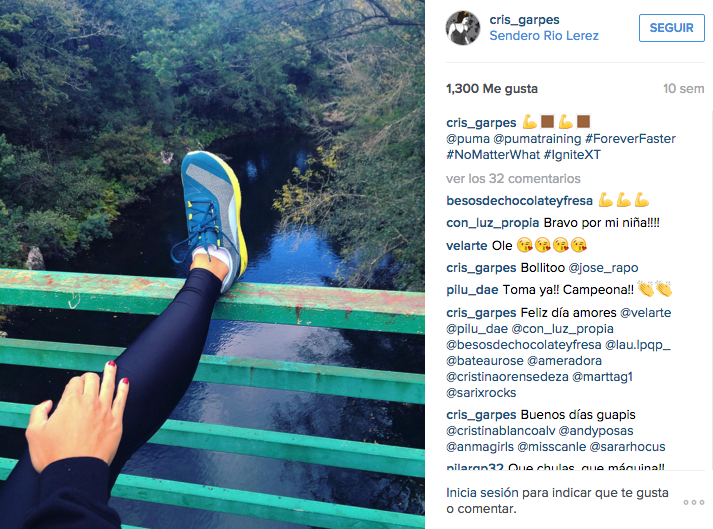Viewport: 713px width, 529px height.
Task: Open the Sendero Rio Lerez location link
Action: coord(544,36)
